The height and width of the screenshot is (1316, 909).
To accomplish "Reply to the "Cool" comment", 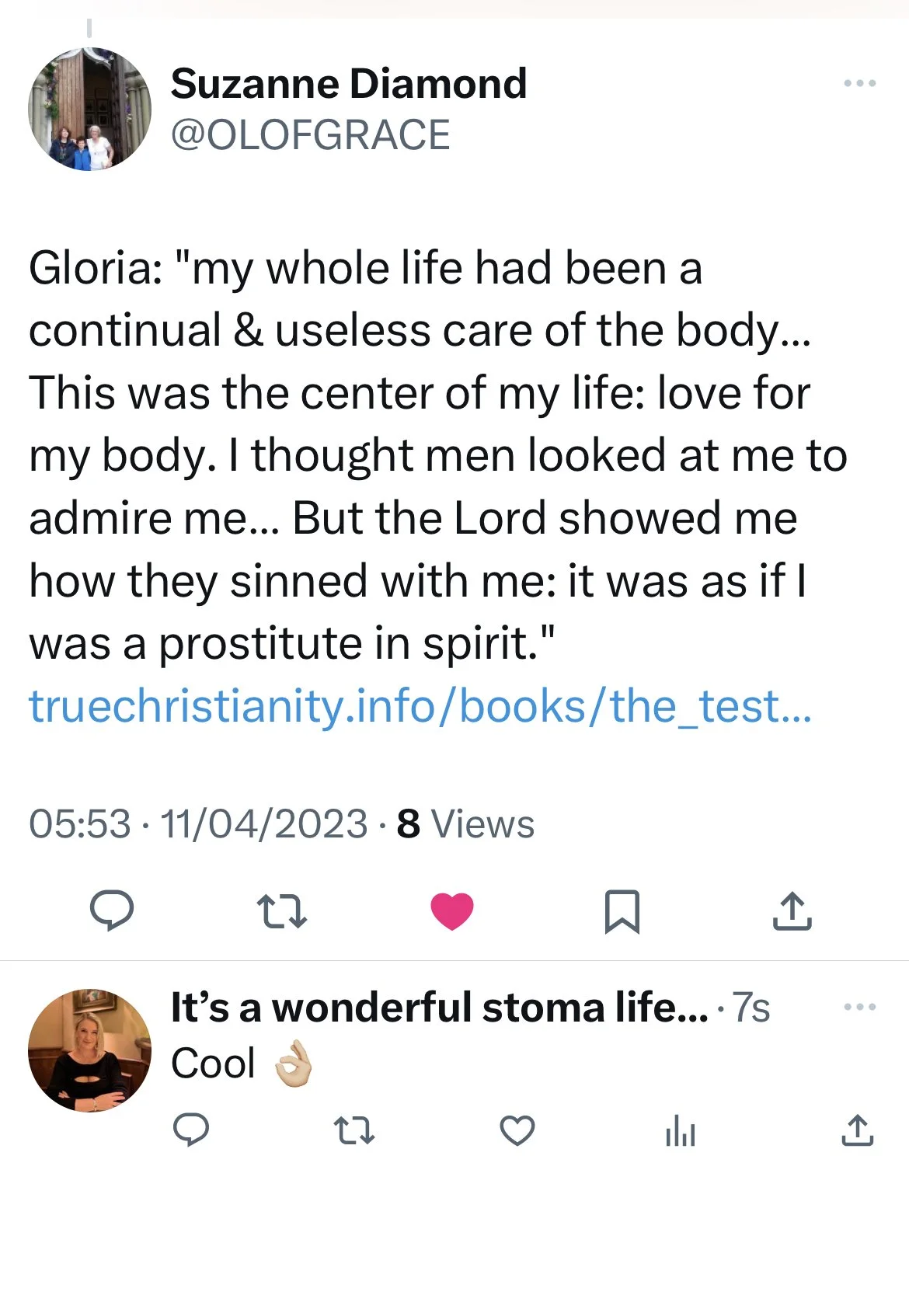I will click(x=190, y=1130).
